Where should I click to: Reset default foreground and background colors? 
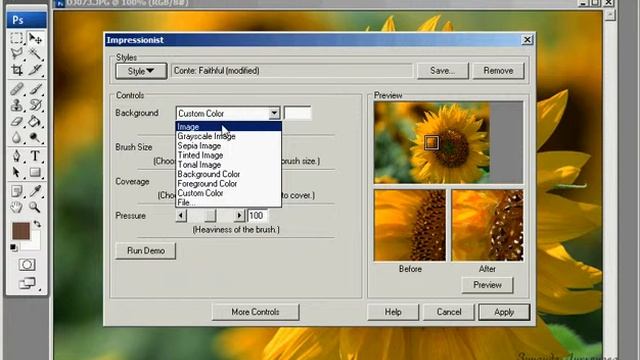coord(13,247)
